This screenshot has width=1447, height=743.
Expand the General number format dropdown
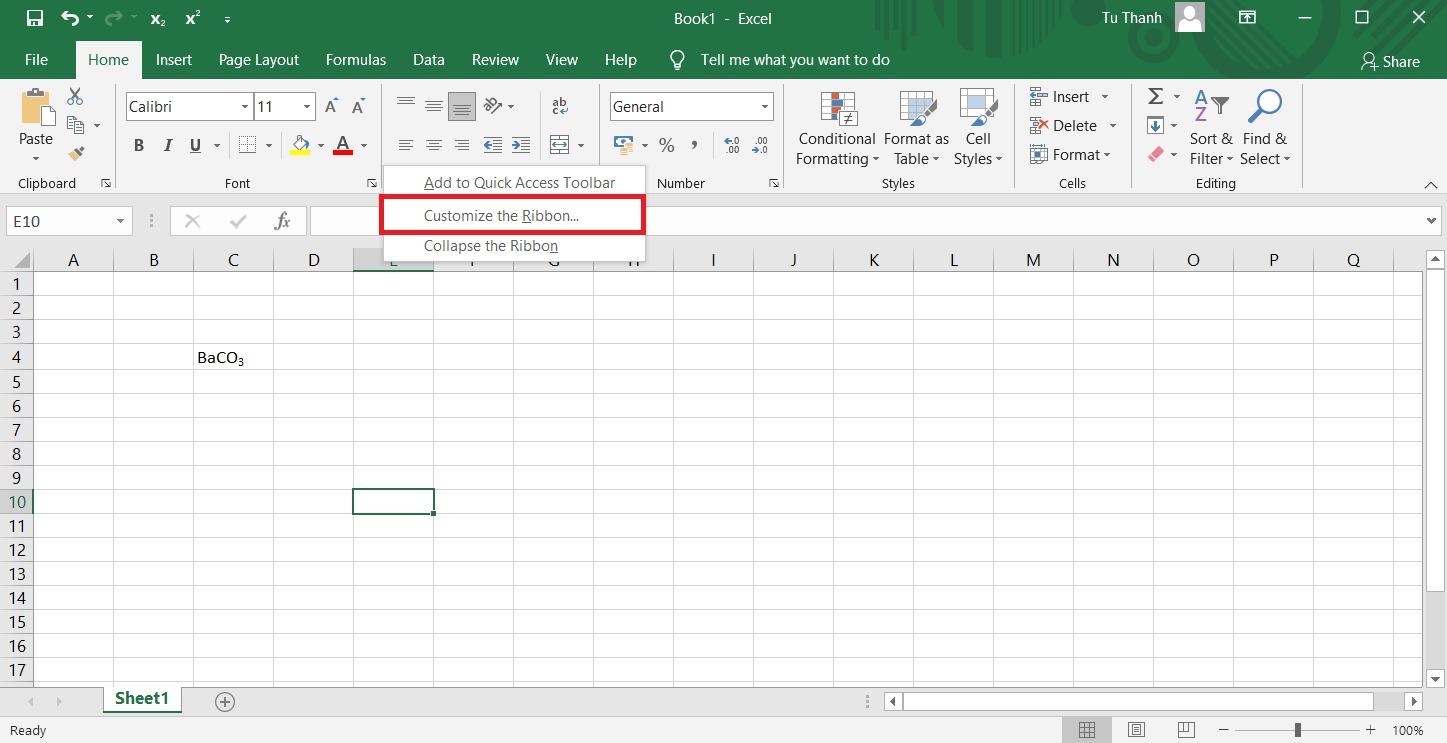(765, 107)
